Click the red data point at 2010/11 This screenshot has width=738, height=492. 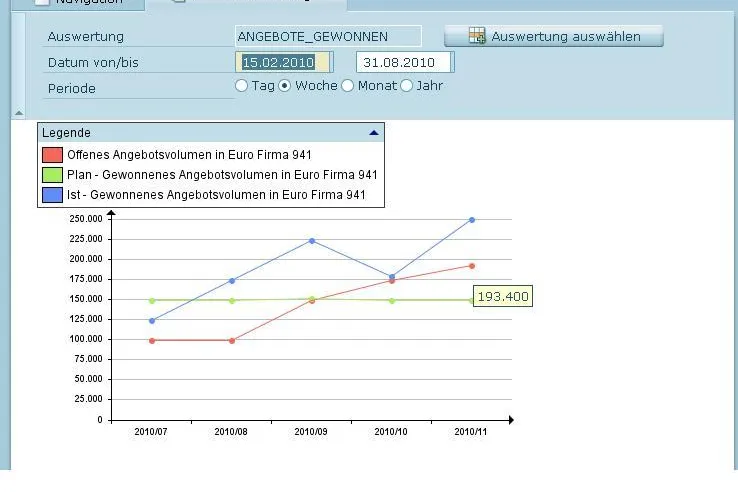click(472, 266)
